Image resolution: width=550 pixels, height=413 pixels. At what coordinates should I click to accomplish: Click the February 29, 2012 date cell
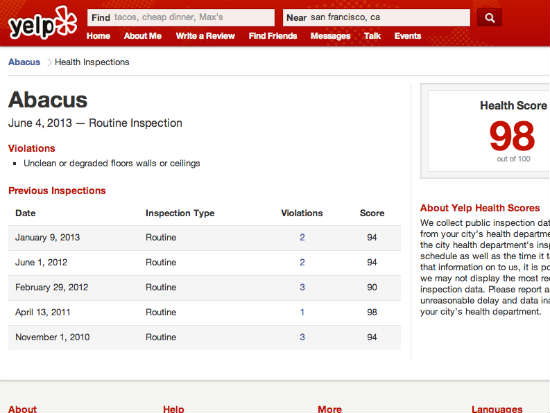(52, 287)
